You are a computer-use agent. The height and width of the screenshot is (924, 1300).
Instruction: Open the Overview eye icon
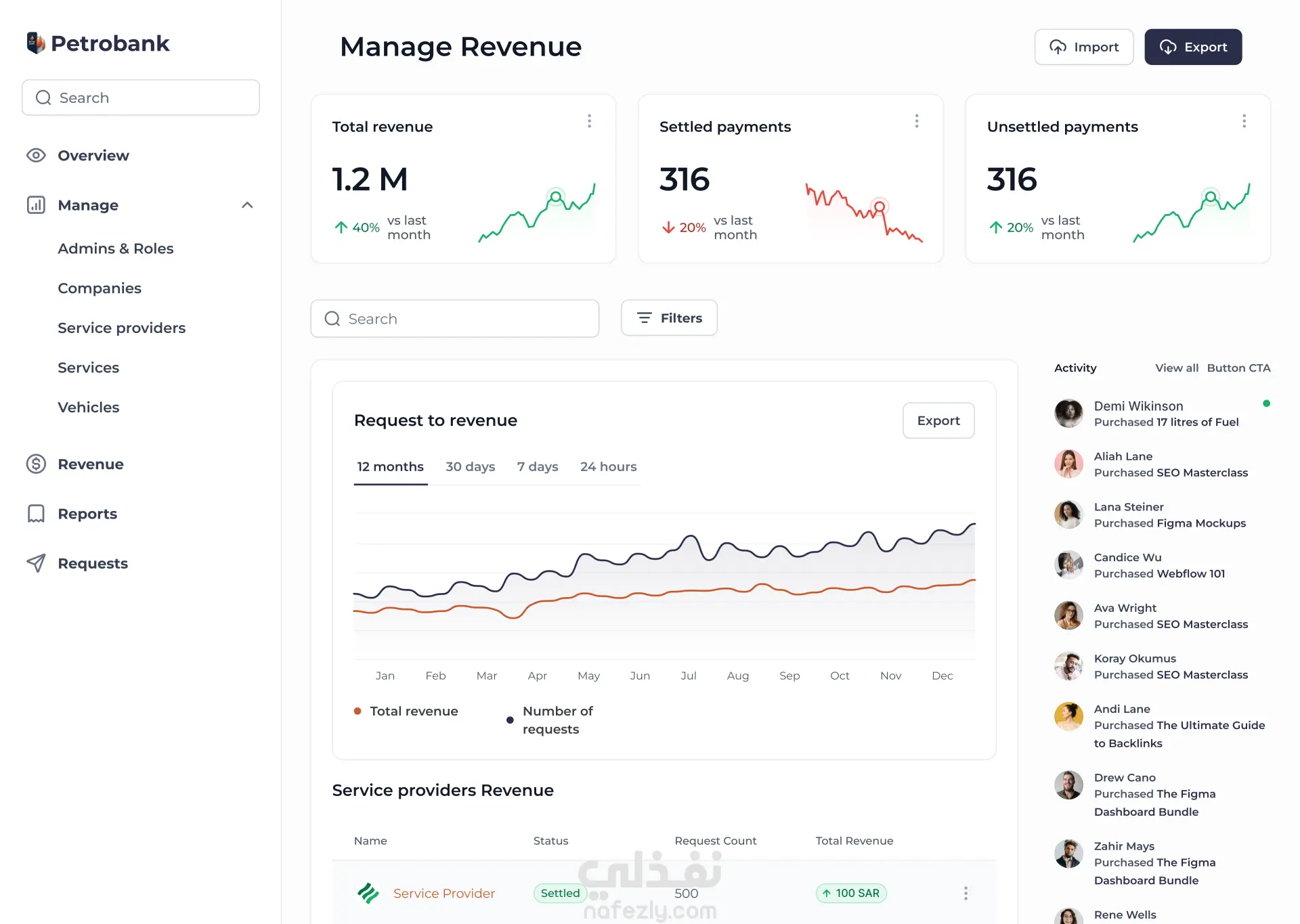[x=36, y=156]
